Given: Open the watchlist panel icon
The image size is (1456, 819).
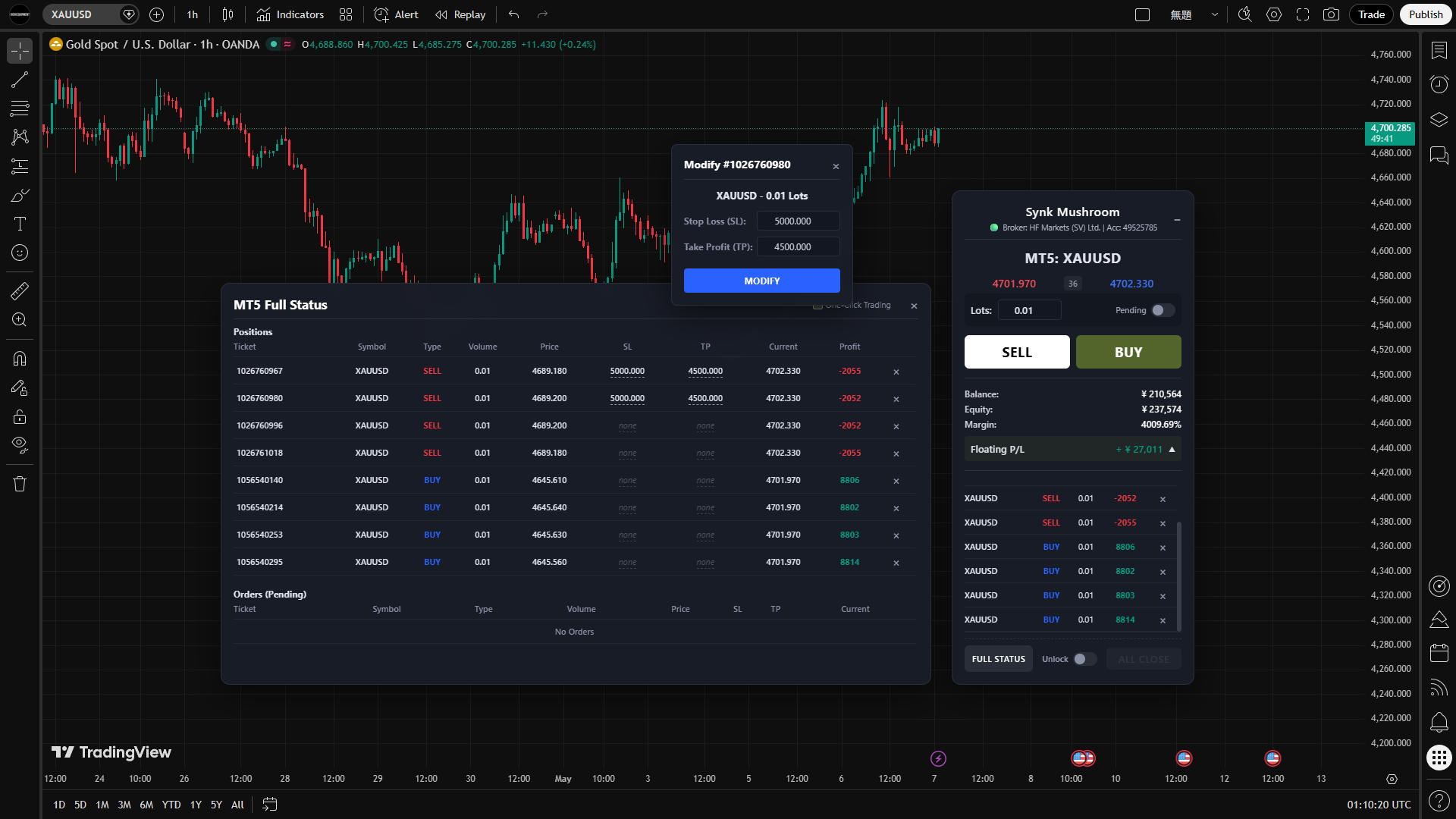Looking at the screenshot, I should tap(1439, 50).
